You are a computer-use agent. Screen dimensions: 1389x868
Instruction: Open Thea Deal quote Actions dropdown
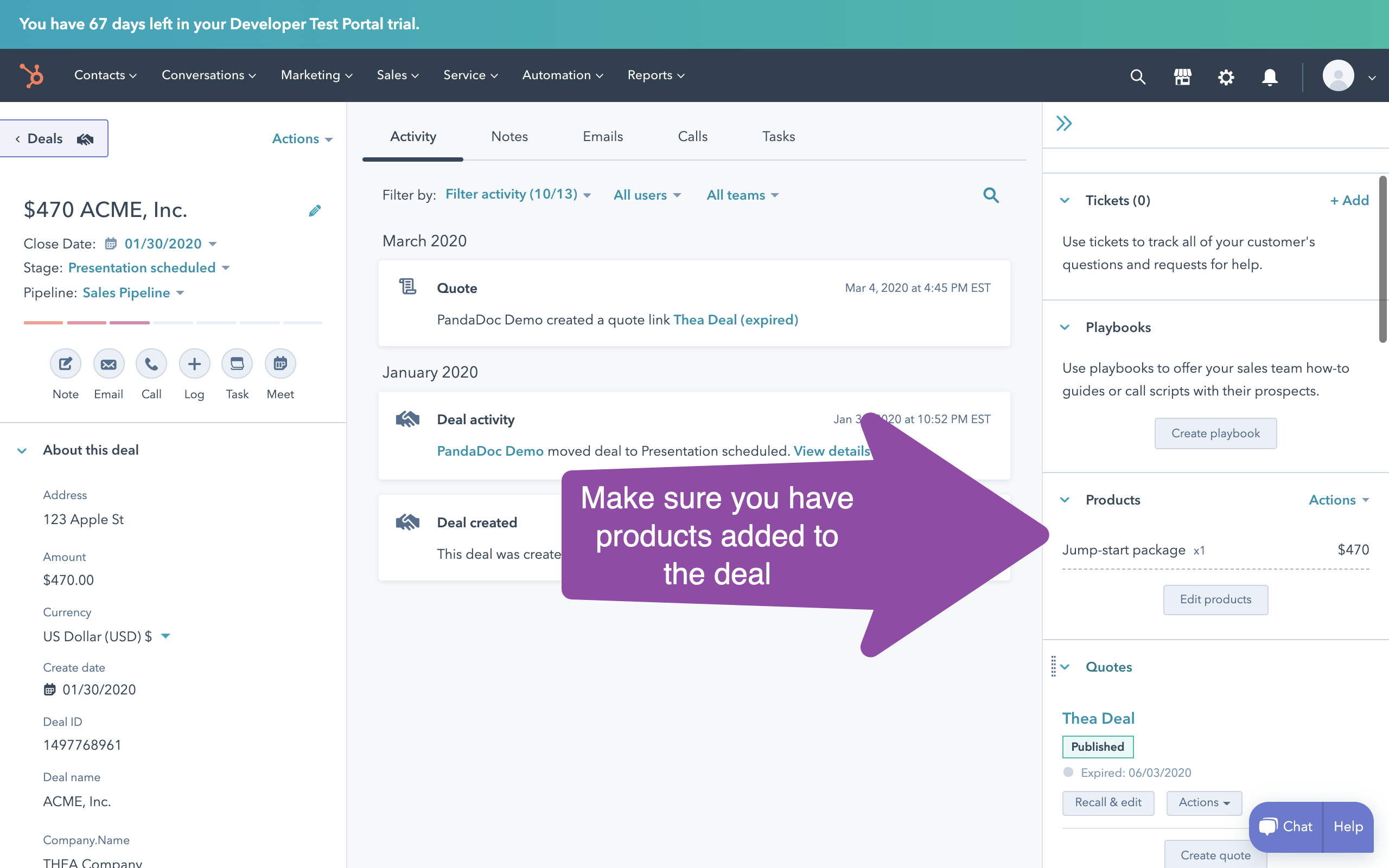tap(1203, 802)
